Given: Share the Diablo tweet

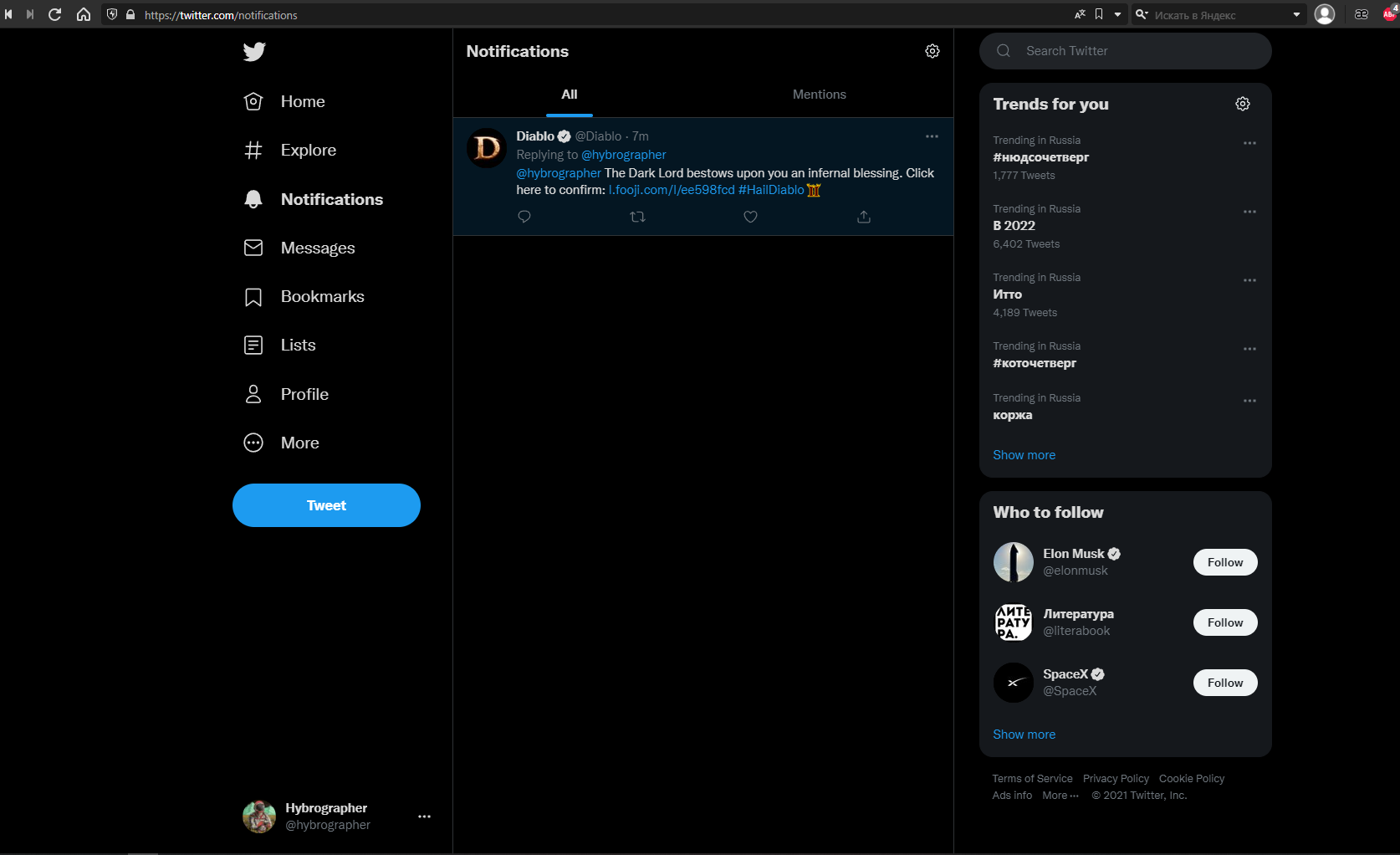Looking at the screenshot, I should click(x=864, y=217).
